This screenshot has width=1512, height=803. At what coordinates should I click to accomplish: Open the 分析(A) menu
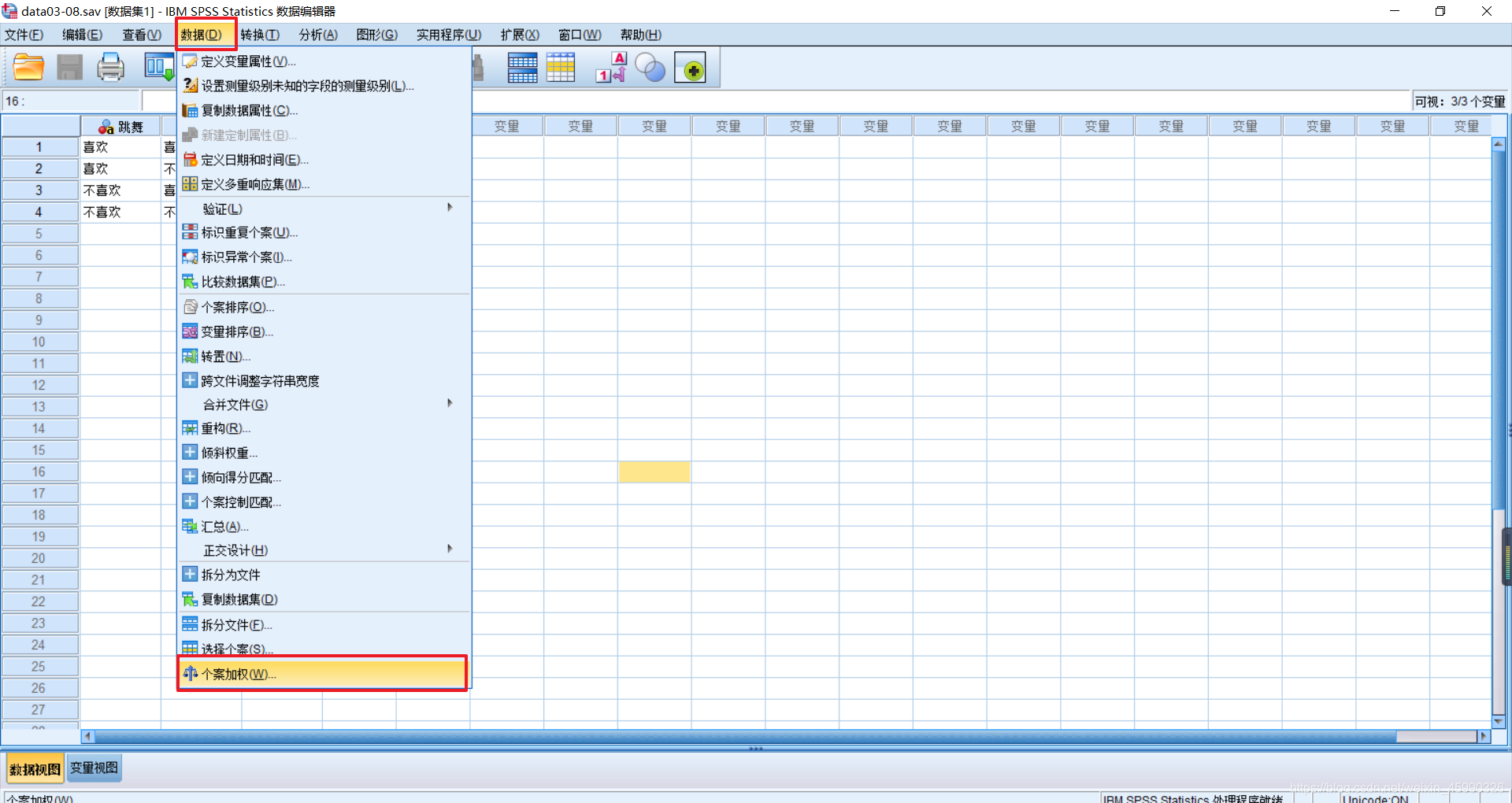pyautogui.click(x=318, y=35)
